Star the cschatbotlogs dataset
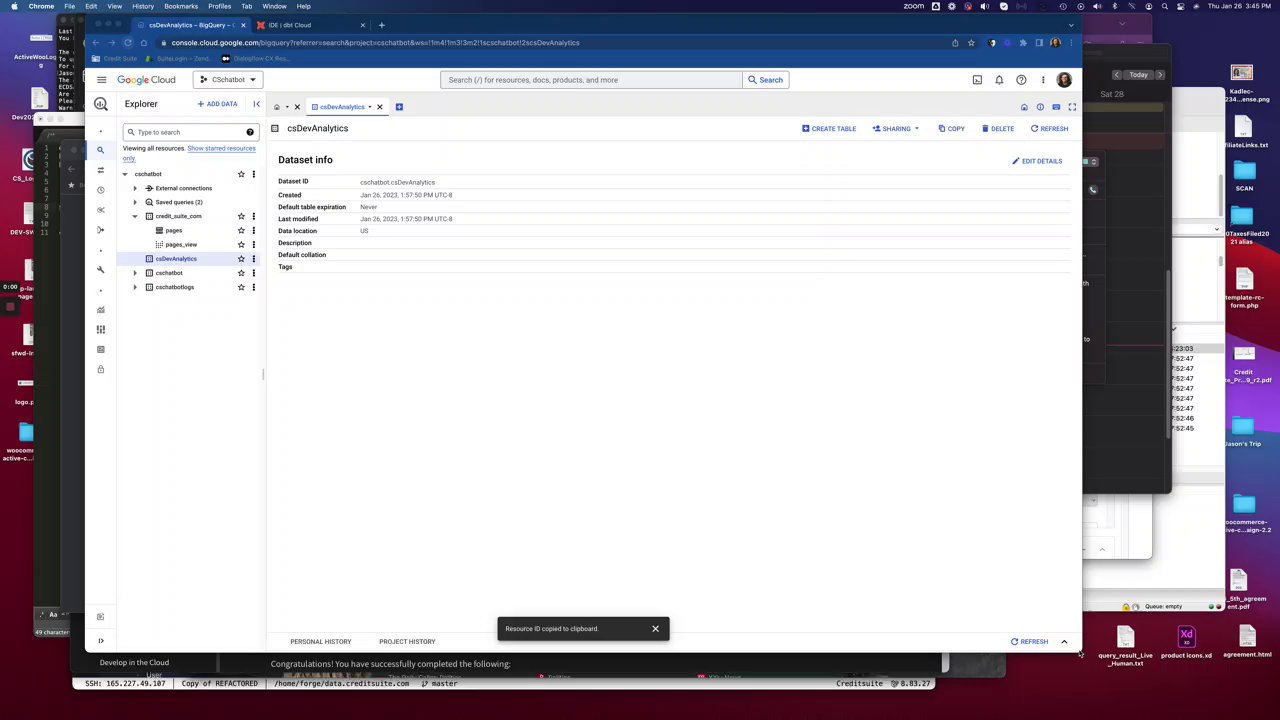 pos(241,287)
